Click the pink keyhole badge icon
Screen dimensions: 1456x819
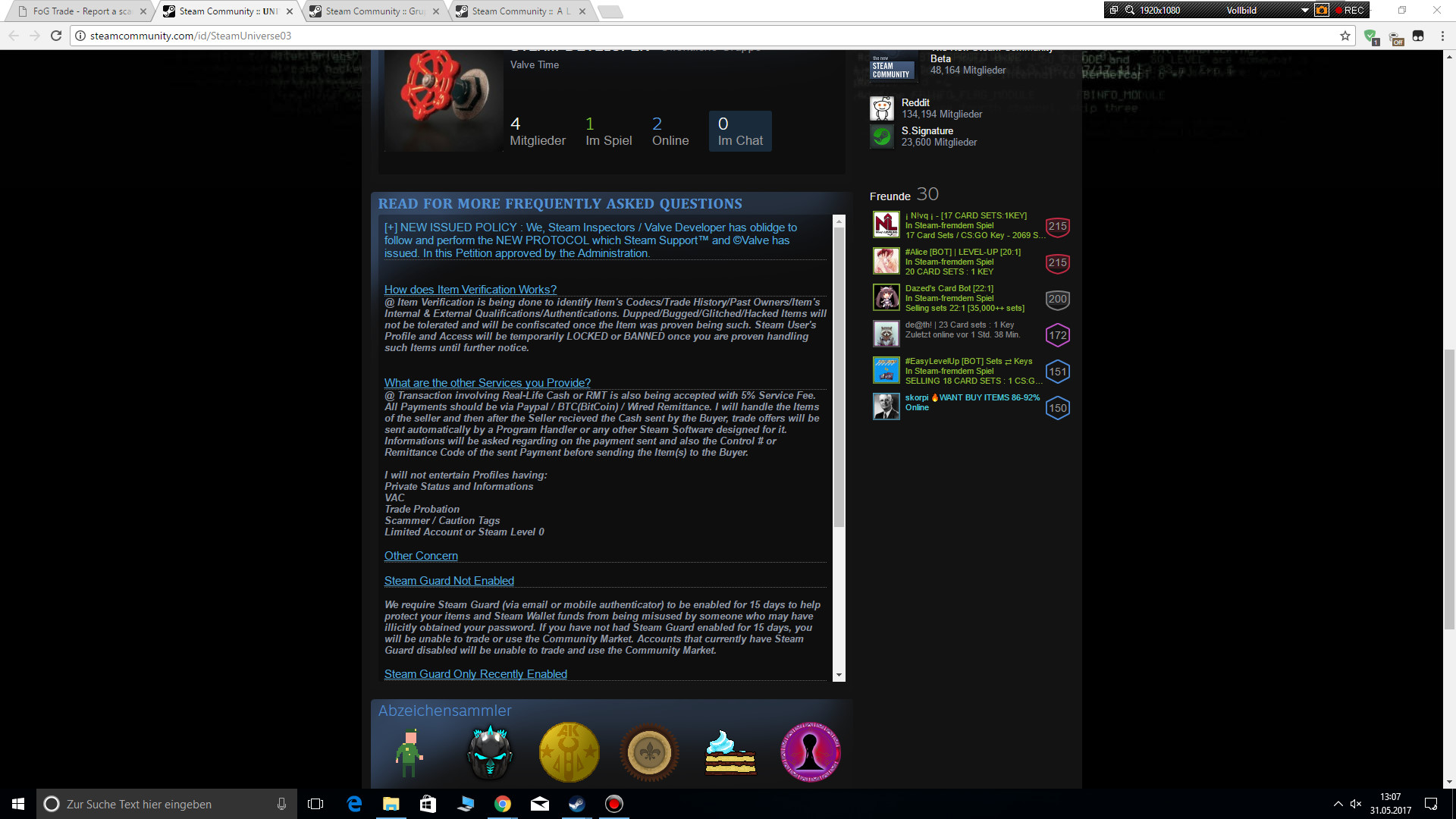(810, 752)
